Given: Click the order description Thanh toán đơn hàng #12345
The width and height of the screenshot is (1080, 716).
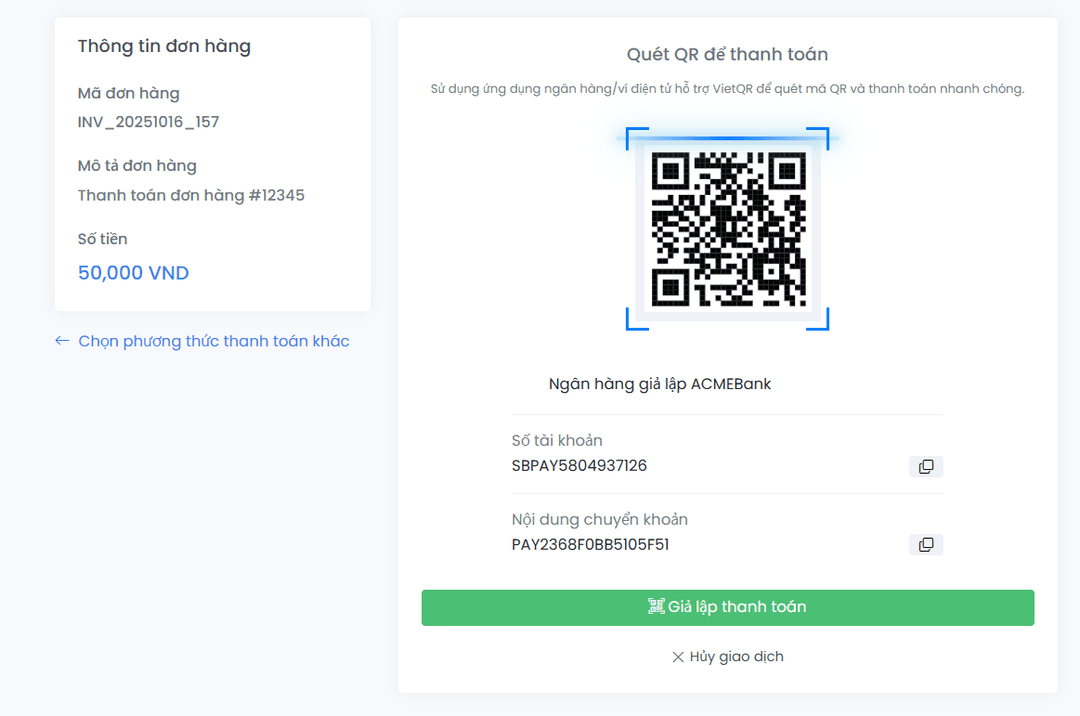Looking at the screenshot, I should 191,195.
